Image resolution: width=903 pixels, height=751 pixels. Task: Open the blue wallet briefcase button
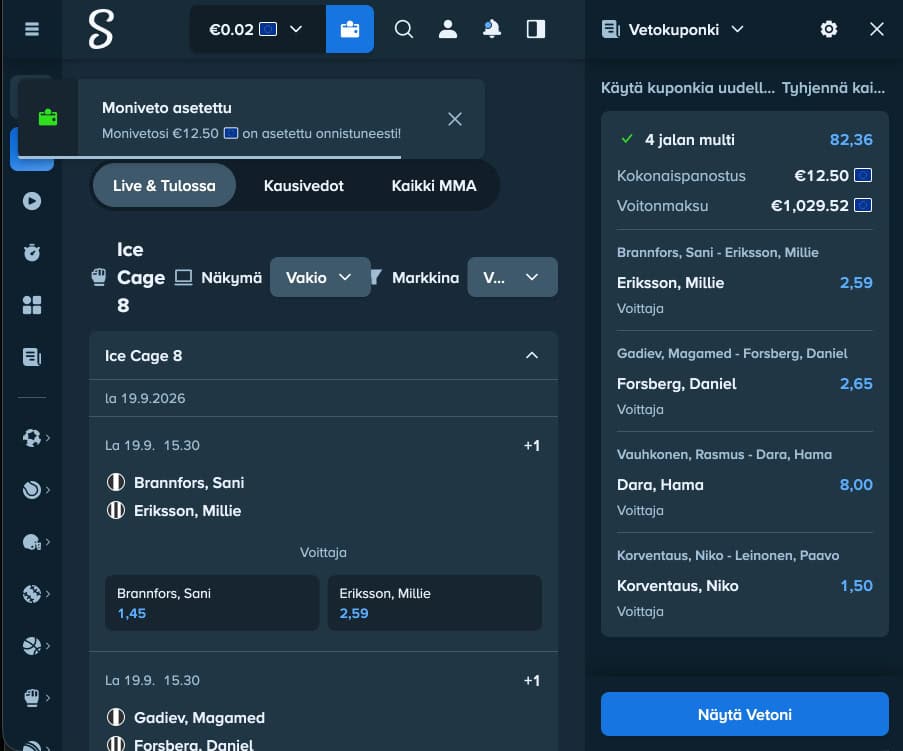[x=350, y=29]
